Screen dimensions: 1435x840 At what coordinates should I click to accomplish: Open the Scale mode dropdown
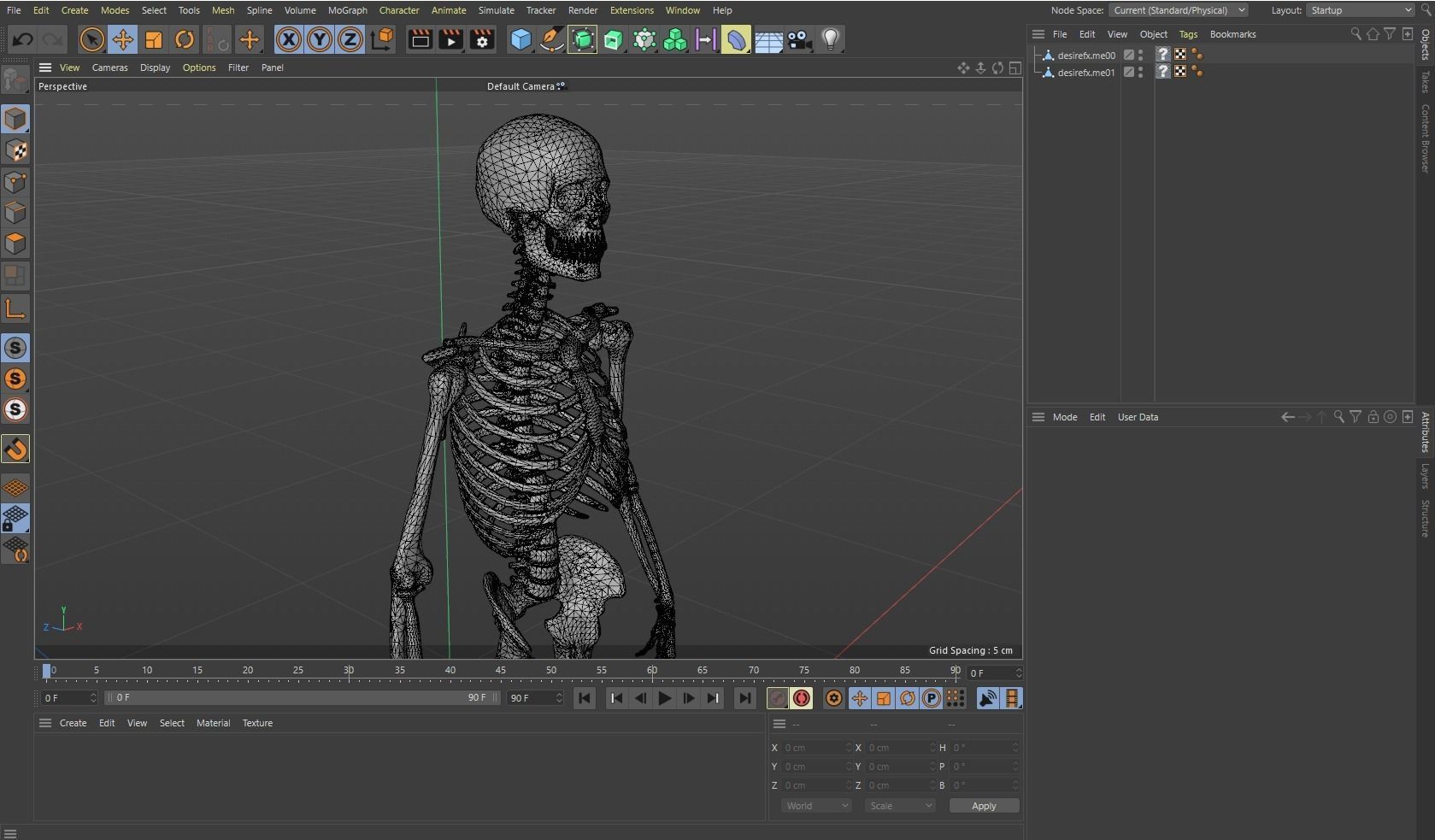click(x=900, y=806)
